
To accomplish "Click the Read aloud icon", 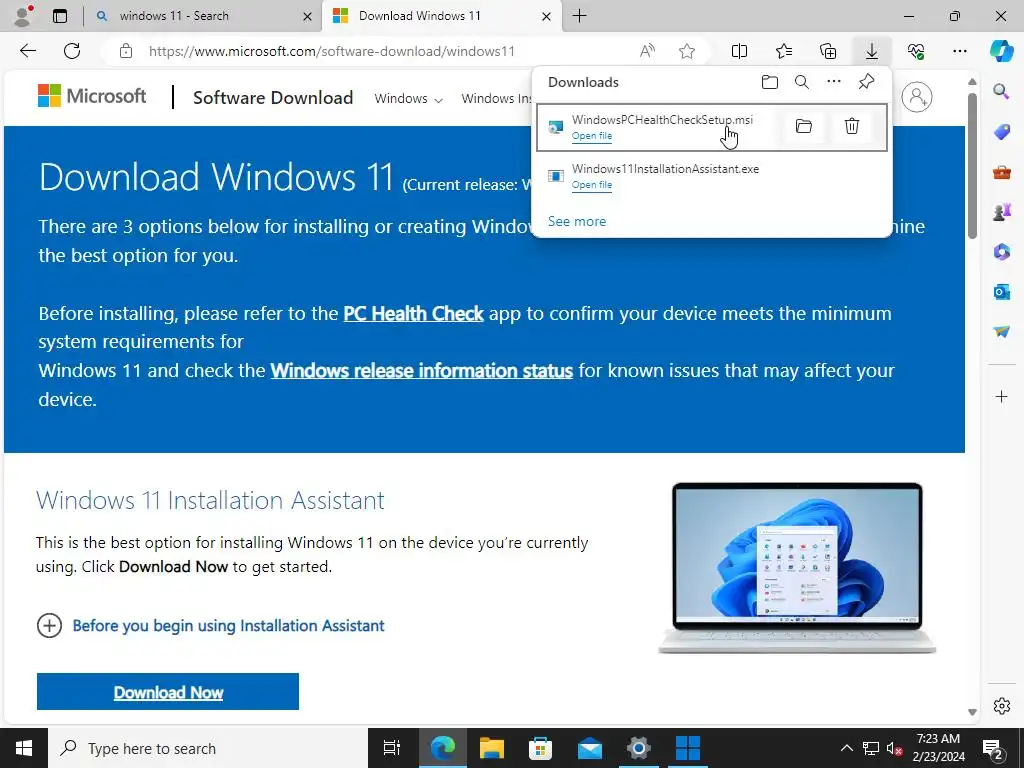I will pyautogui.click(x=647, y=51).
